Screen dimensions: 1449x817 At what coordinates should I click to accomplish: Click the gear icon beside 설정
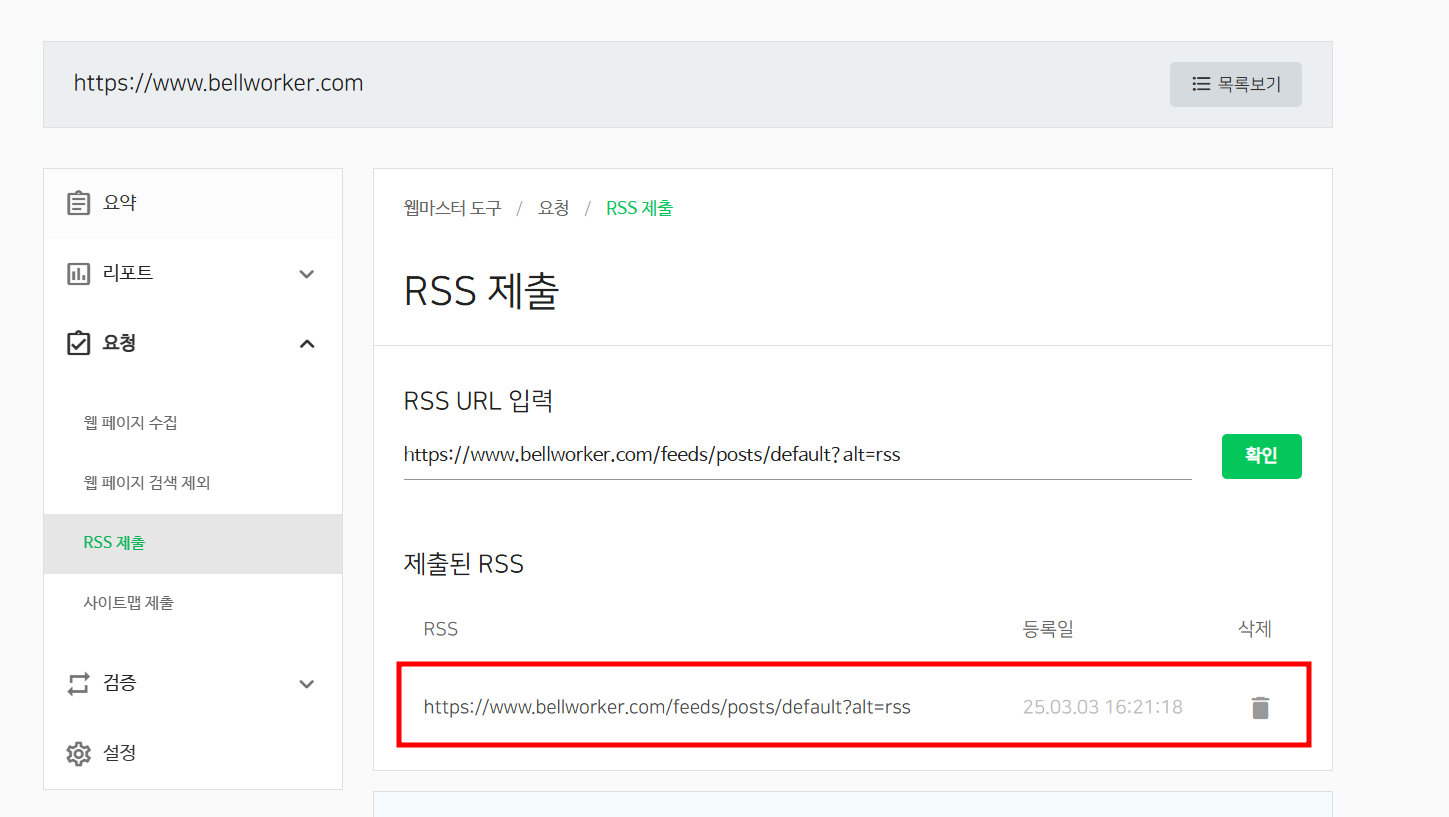pos(78,753)
